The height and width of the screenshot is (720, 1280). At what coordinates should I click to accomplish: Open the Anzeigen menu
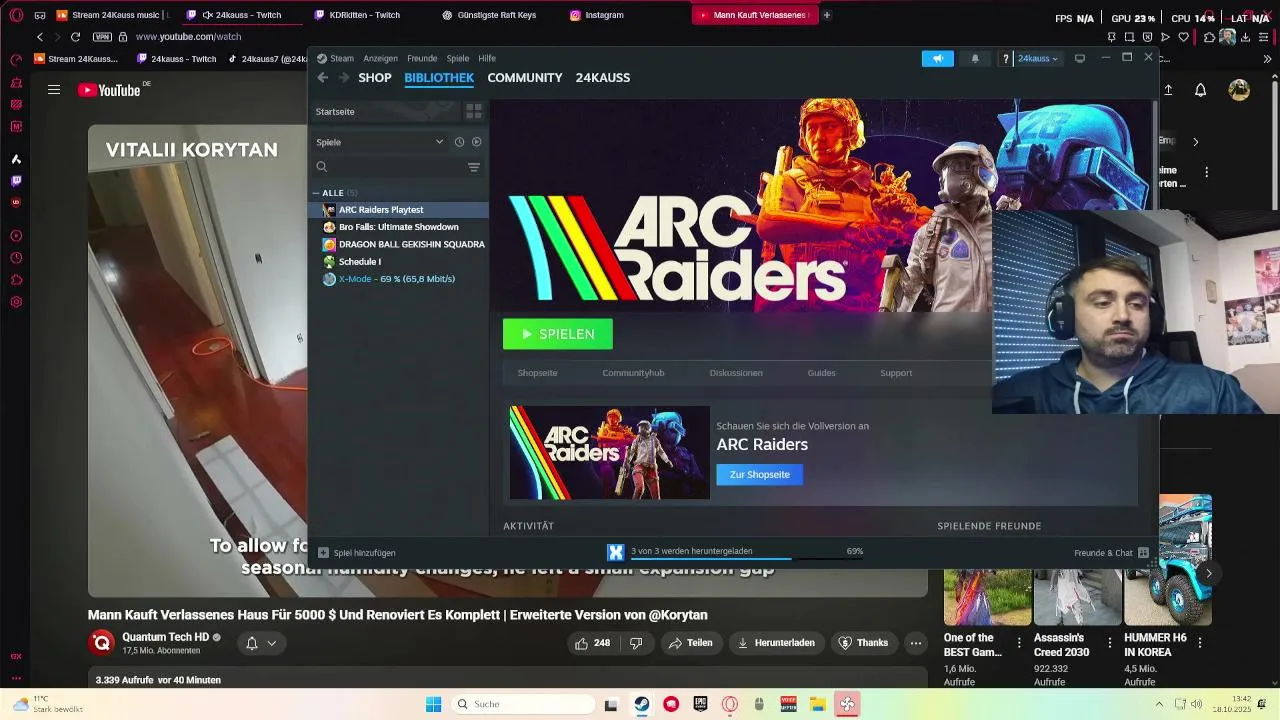[x=380, y=58]
